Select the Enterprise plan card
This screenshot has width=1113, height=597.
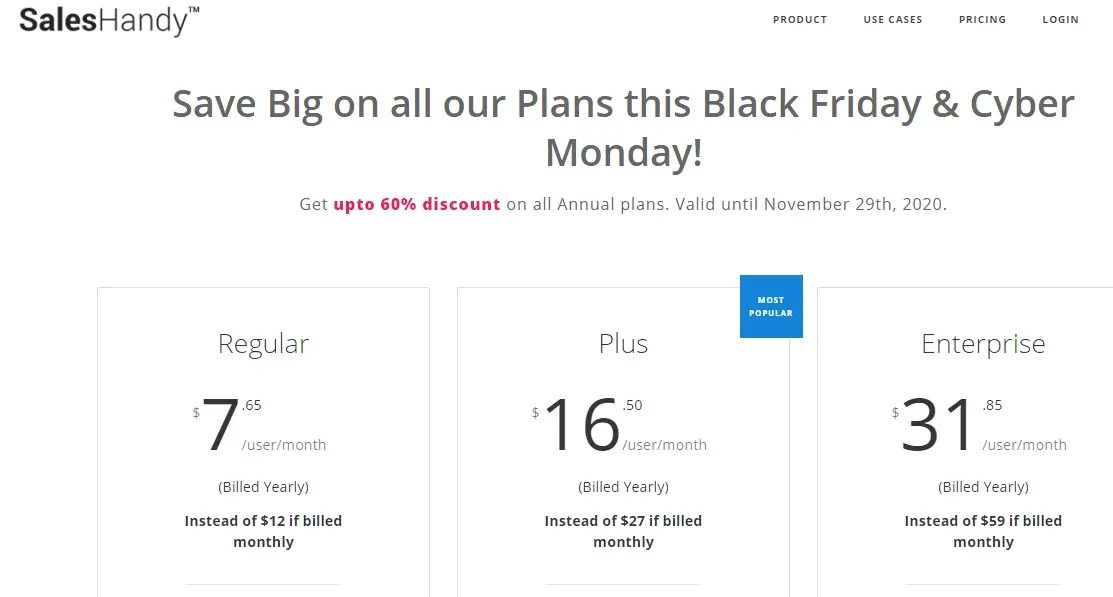[x=983, y=440]
